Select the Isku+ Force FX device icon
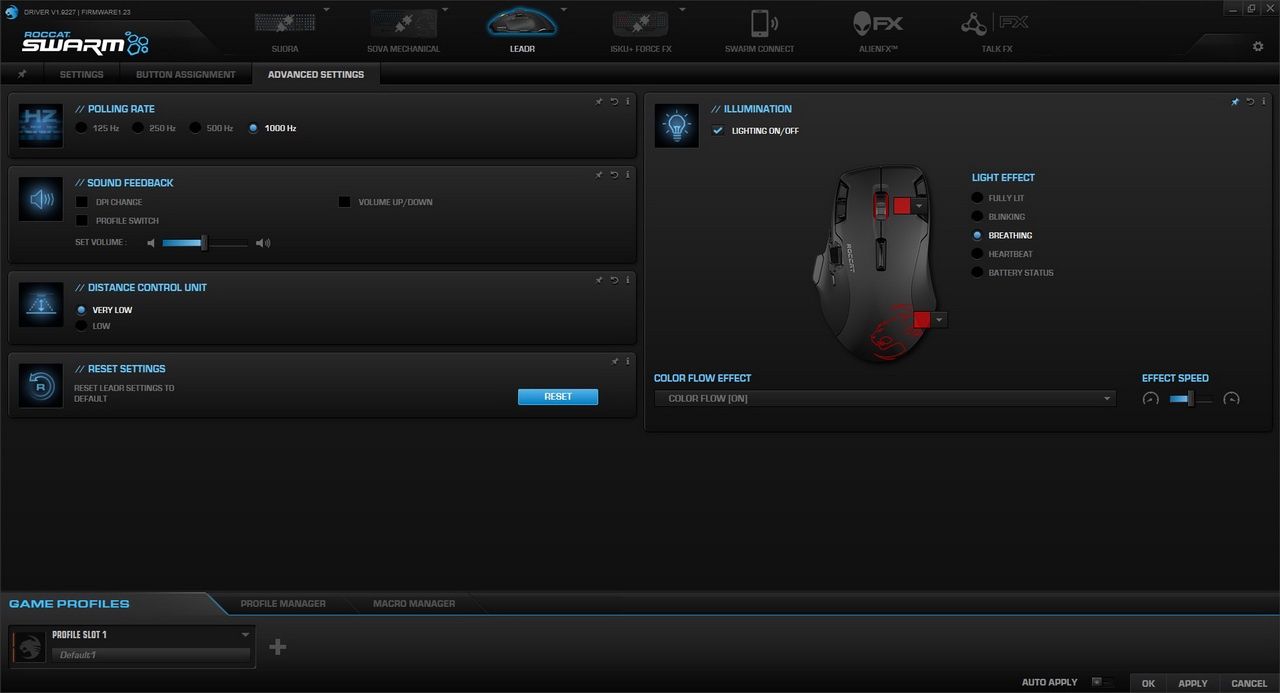 [640, 23]
